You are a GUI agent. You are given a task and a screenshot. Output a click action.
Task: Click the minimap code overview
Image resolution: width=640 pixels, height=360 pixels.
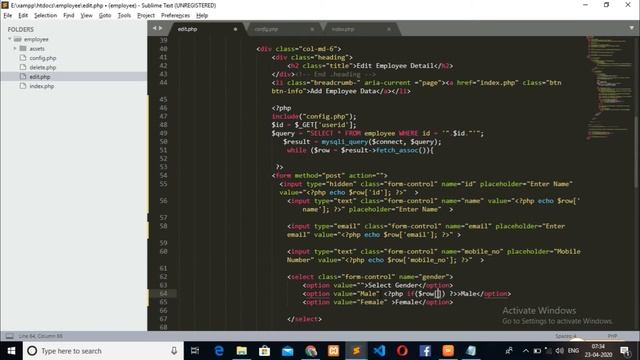tap(609, 88)
